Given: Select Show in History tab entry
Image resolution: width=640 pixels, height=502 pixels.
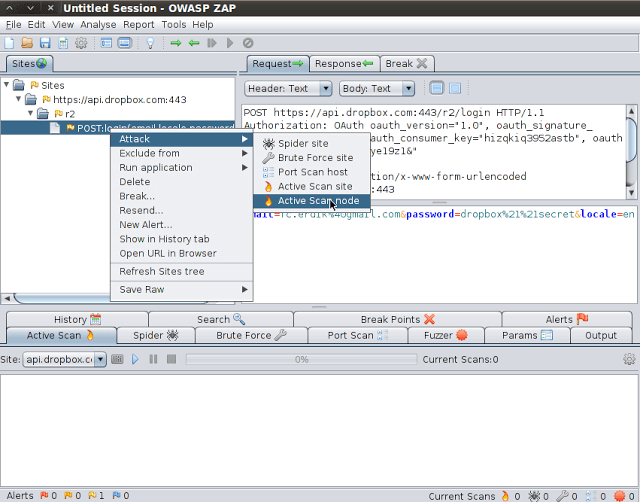Looking at the screenshot, I should pos(182,239).
